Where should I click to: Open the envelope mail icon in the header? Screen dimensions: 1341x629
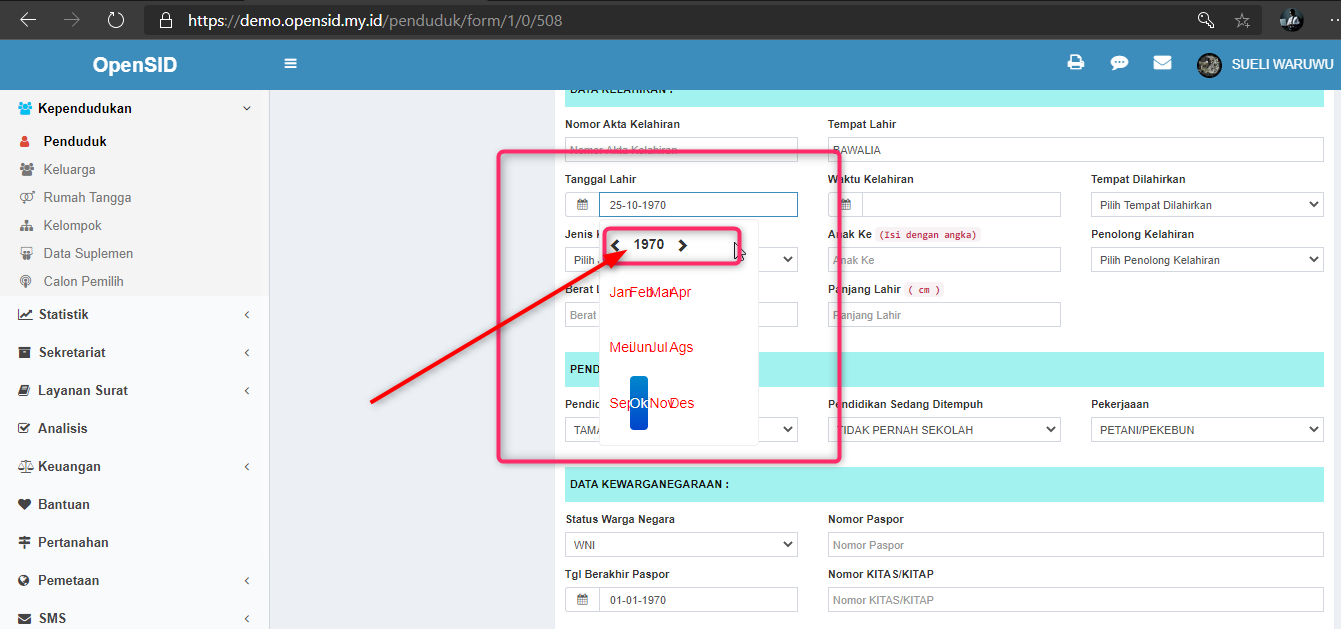click(1162, 62)
